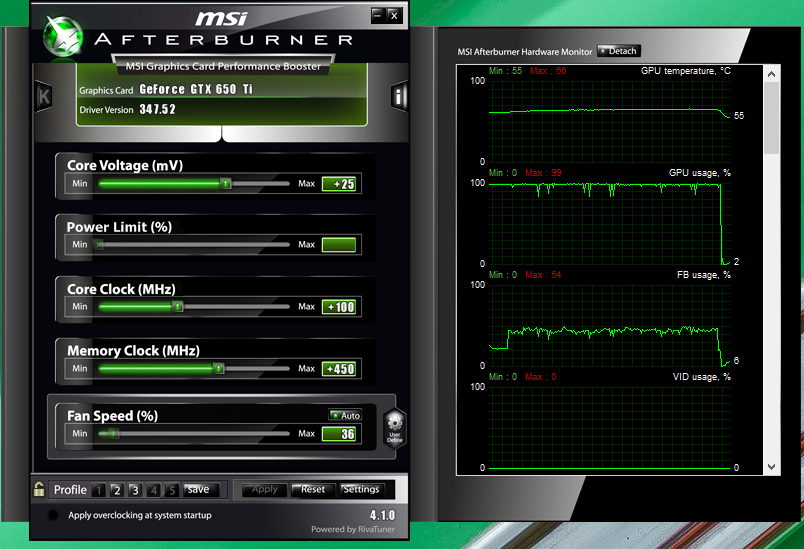Open the Settings button
804x549 pixels.
click(361, 490)
